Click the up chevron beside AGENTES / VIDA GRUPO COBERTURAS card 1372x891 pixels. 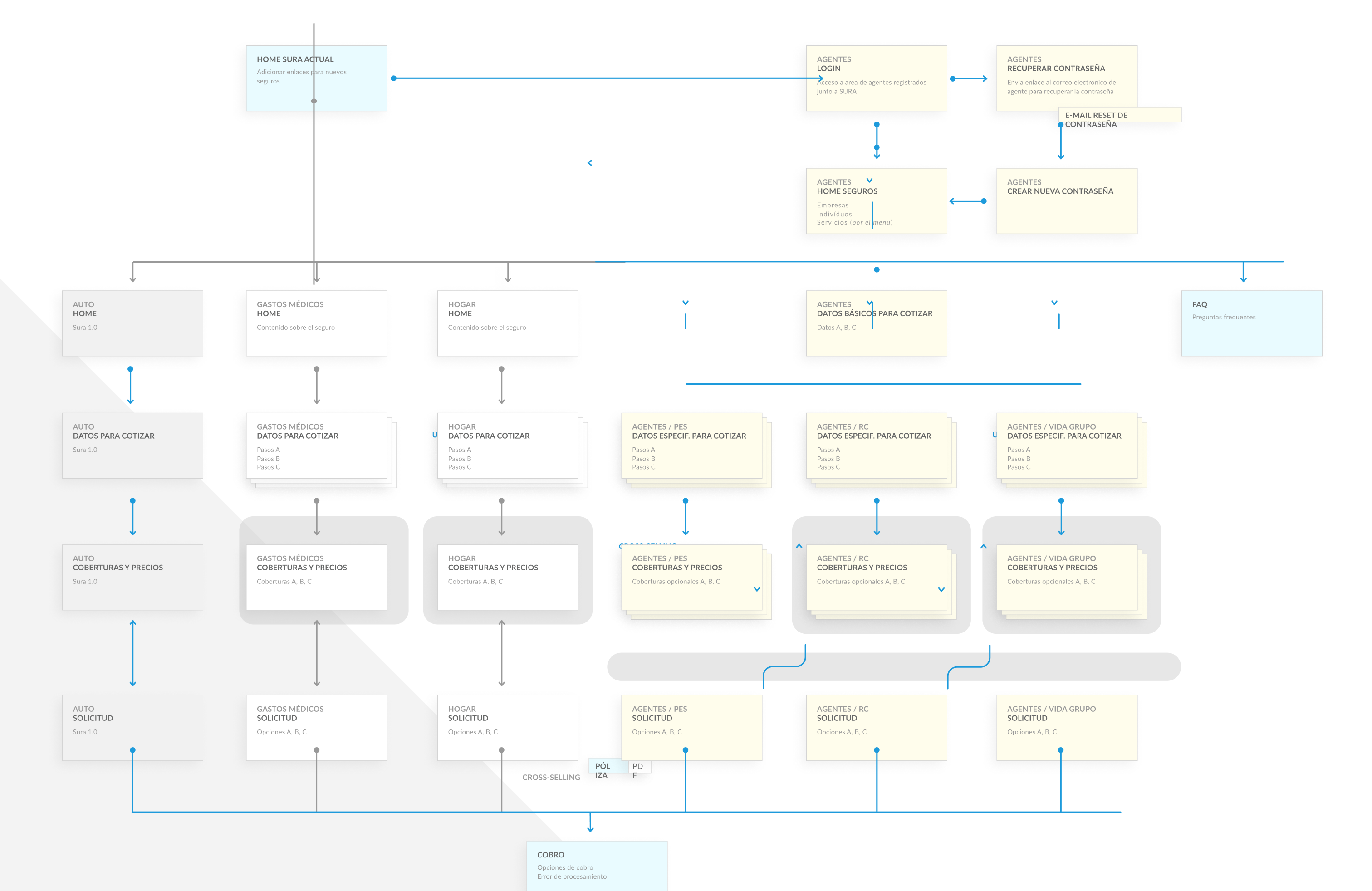(984, 546)
